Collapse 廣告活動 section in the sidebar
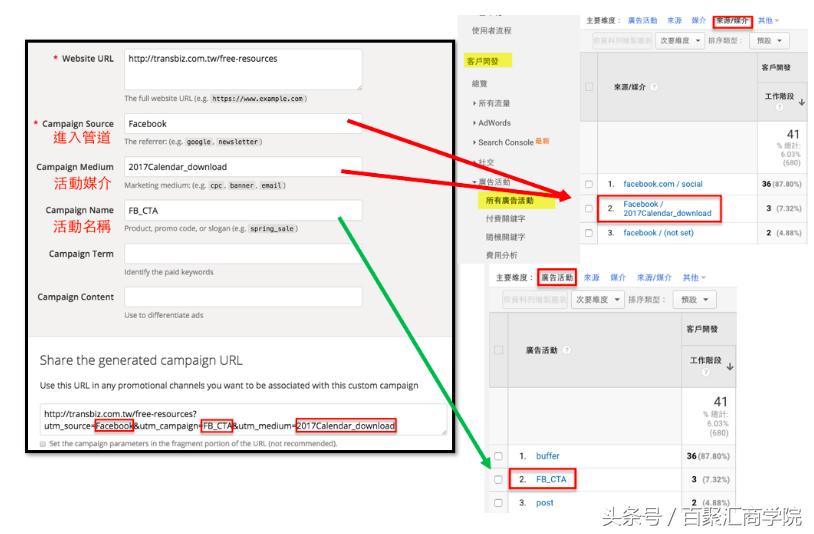Viewport: 814px width, 534px height. pos(491,182)
